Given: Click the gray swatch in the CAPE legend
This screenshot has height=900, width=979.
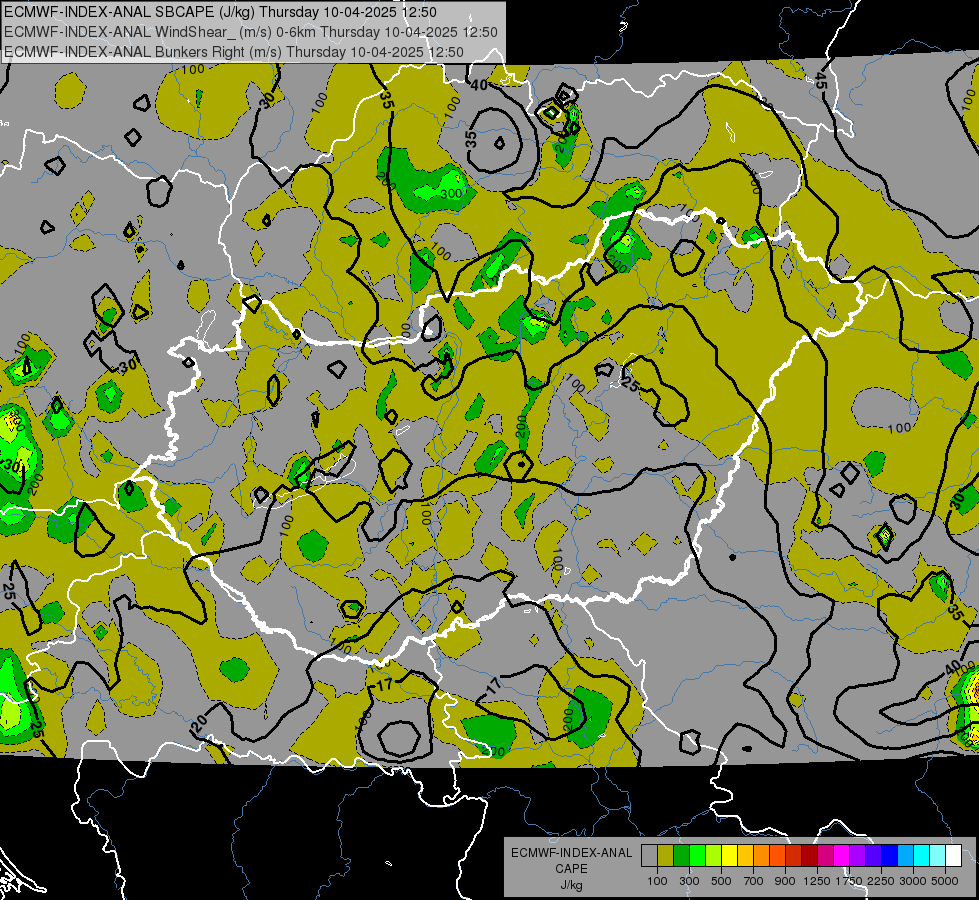Looking at the screenshot, I should point(649,856).
